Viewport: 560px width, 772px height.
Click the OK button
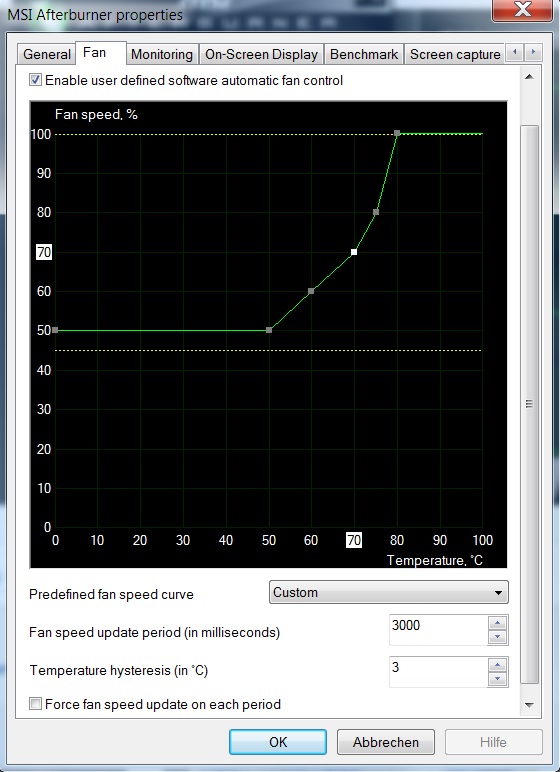pyautogui.click(x=278, y=742)
